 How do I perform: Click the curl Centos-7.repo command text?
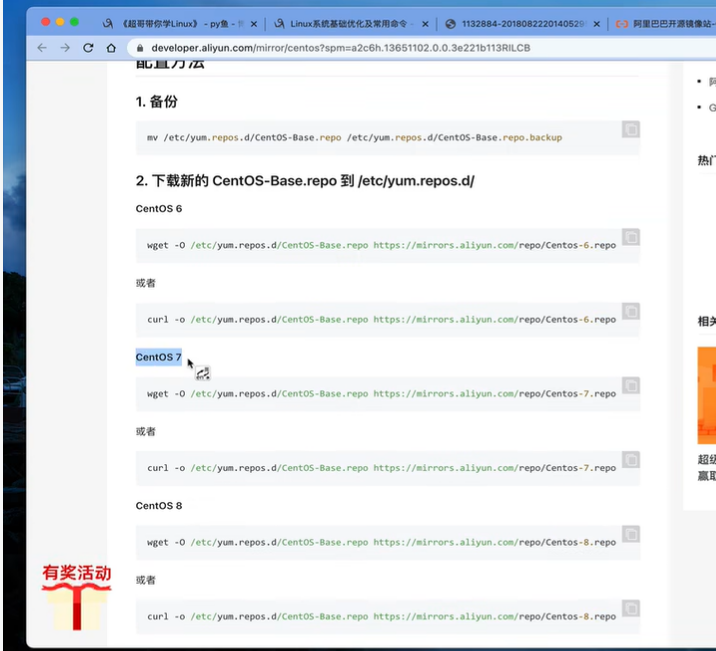pos(381,468)
